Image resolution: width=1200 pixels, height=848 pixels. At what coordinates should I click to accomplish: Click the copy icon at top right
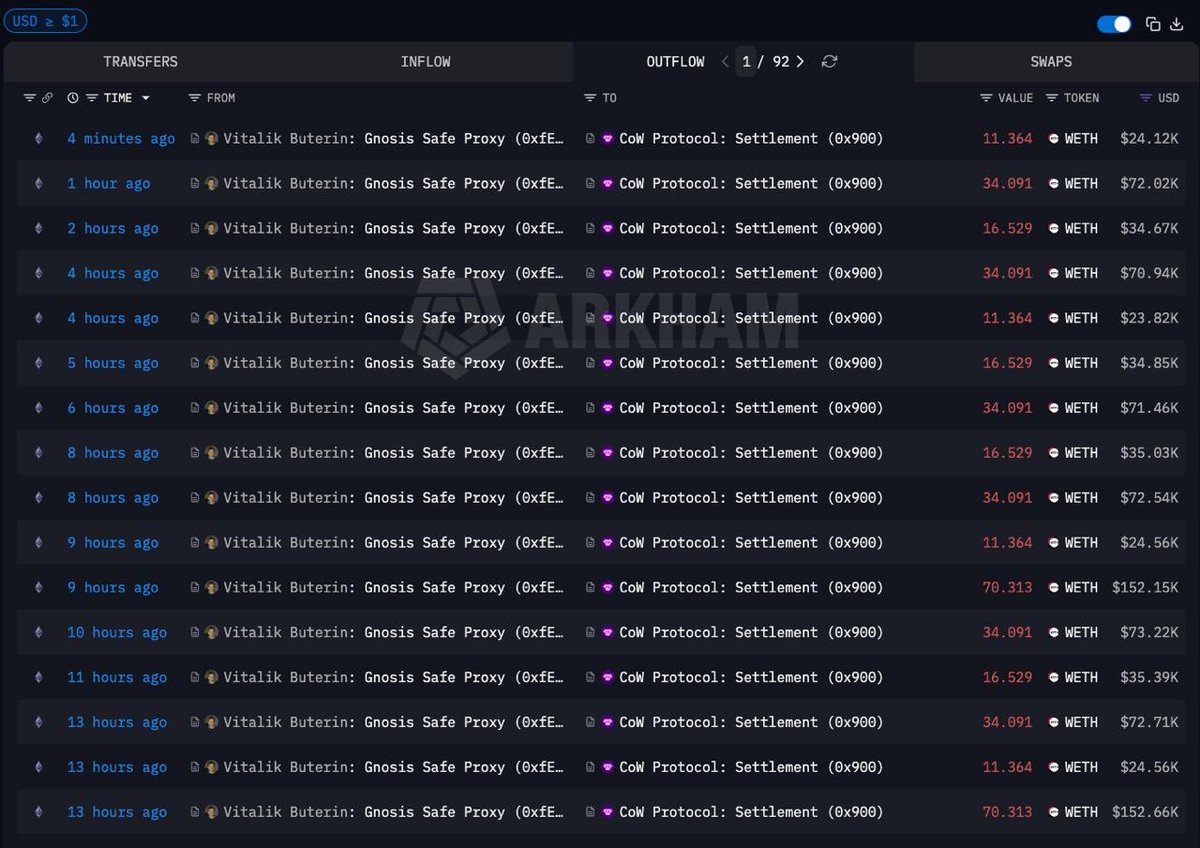click(x=1153, y=24)
